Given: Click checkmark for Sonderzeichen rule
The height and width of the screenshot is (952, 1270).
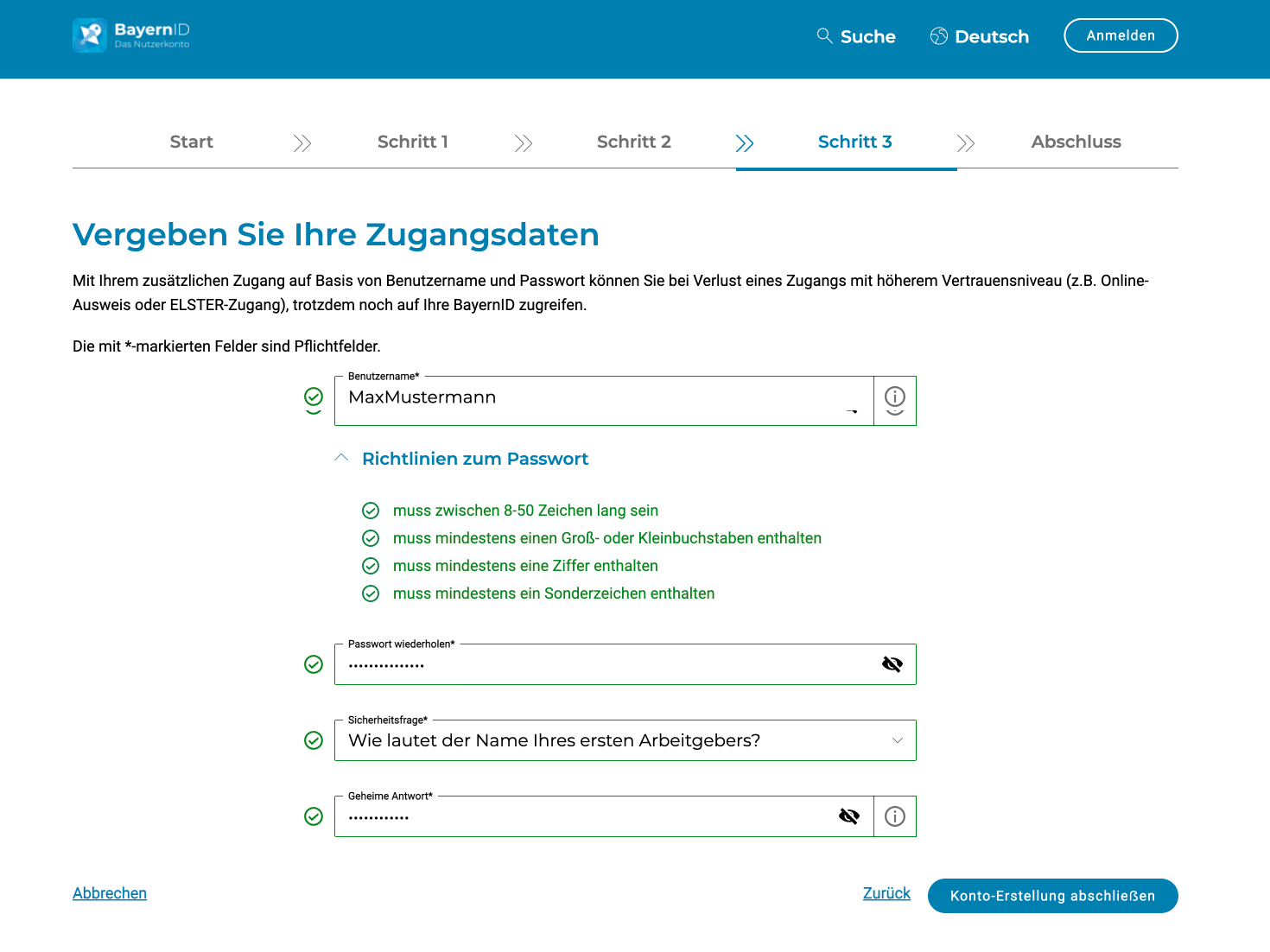Looking at the screenshot, I should (371, 593).
